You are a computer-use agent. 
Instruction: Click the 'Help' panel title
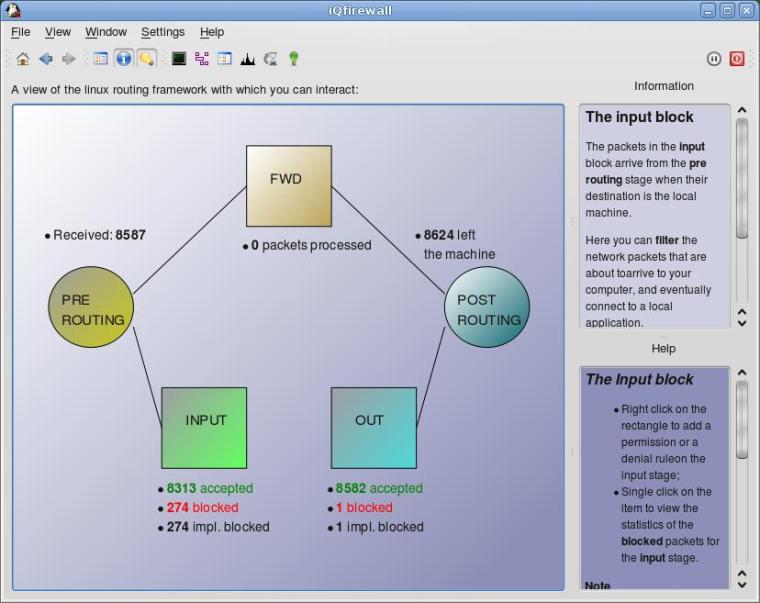tap(664, 349)
